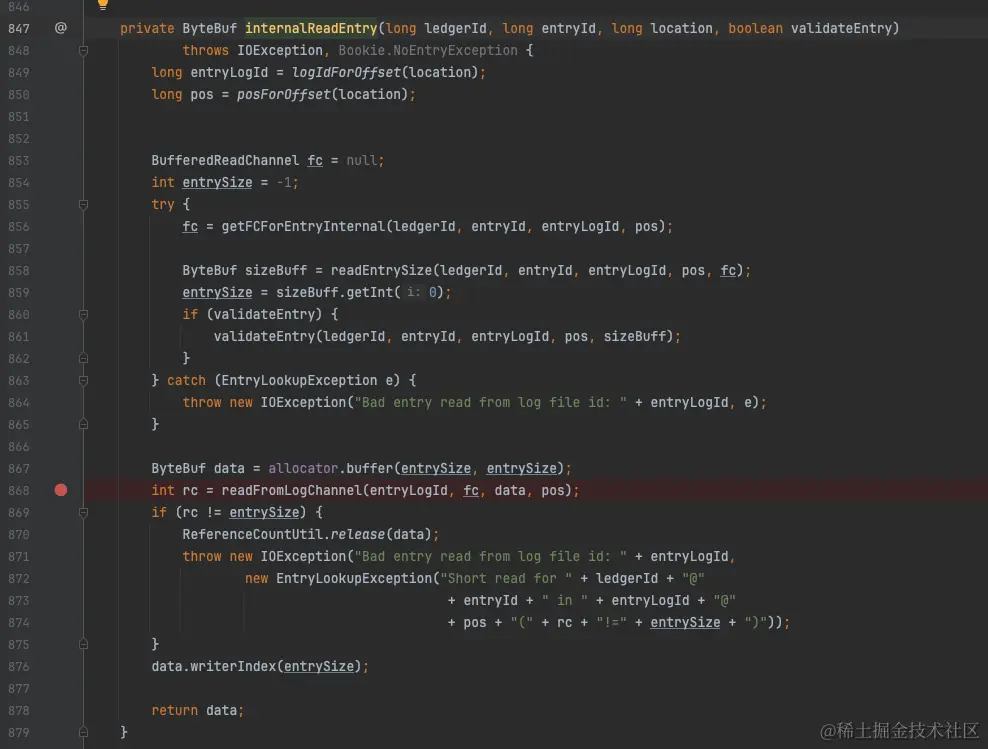Click allocator field on line 867
The image size is (988, 749).
click(x=303, y=469)
